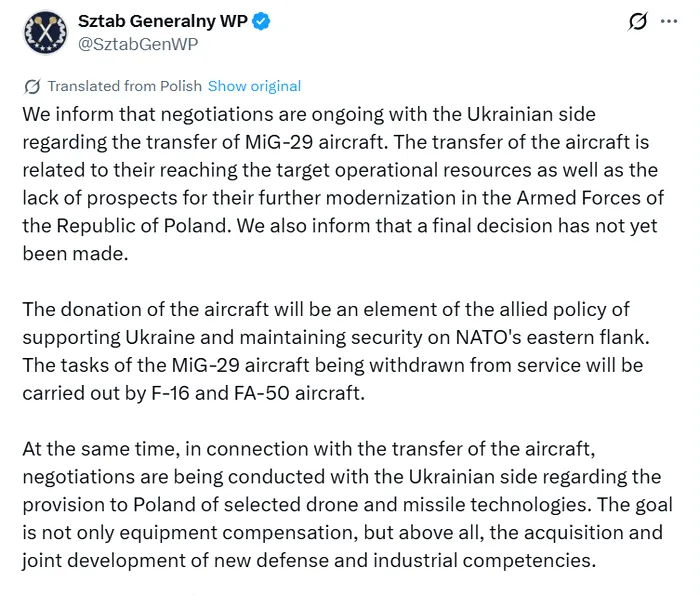Click the blue verified badge
700x595 pixels.
[x=260, y=22]
